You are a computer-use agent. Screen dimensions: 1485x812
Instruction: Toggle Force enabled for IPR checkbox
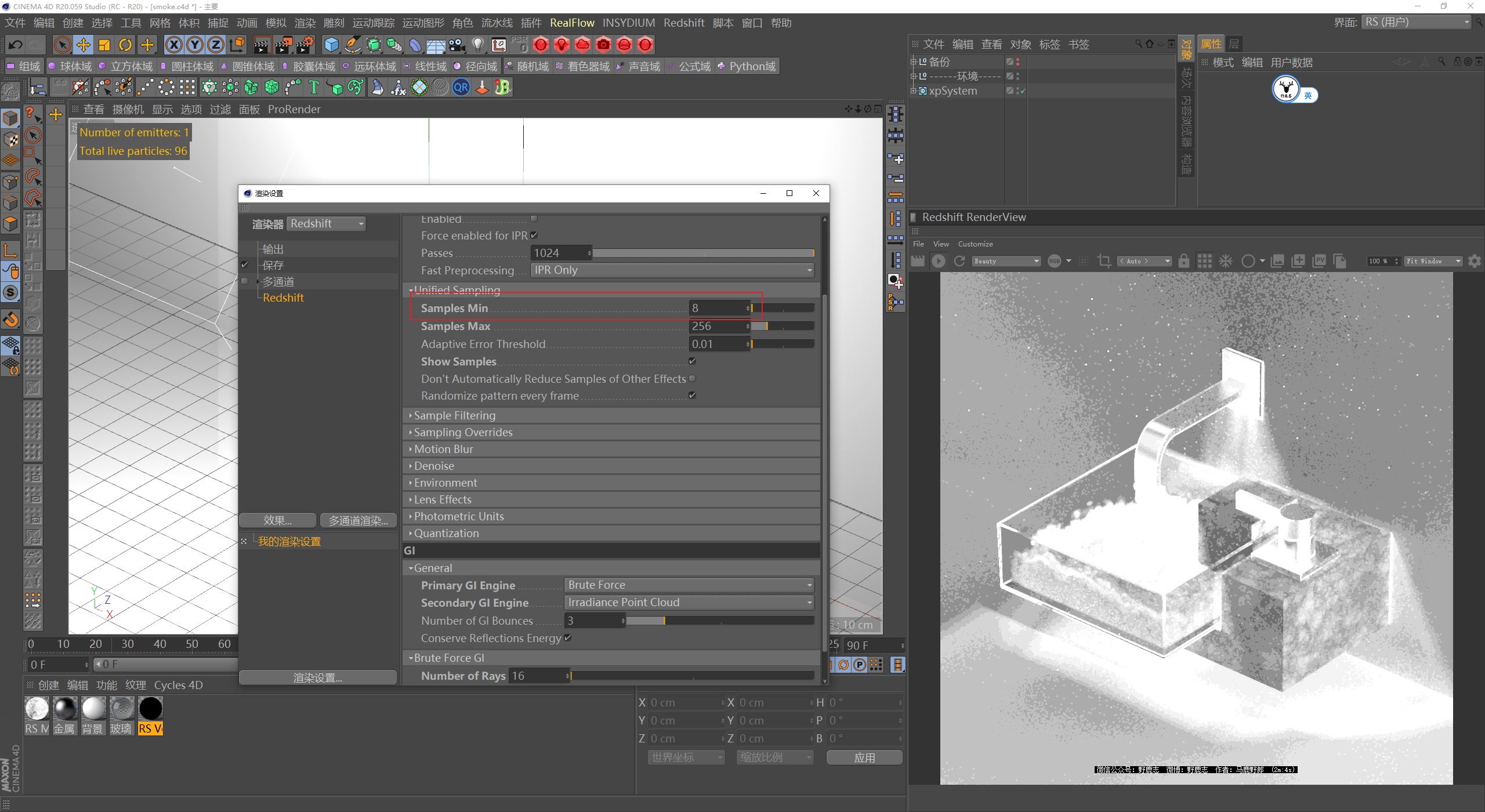point(534,235)
